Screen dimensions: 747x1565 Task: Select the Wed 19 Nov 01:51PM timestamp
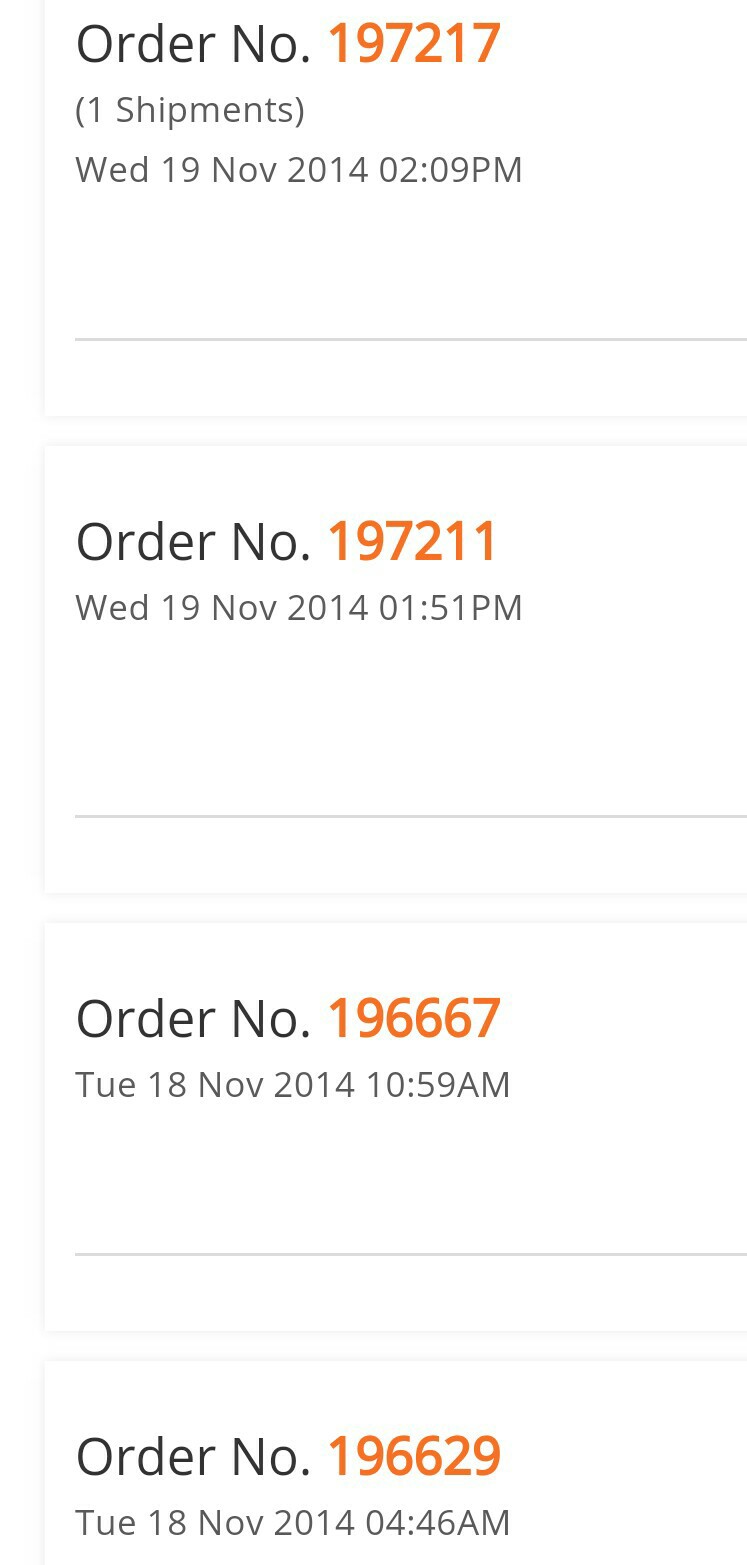pyautogui.click(x=299, y=608)
